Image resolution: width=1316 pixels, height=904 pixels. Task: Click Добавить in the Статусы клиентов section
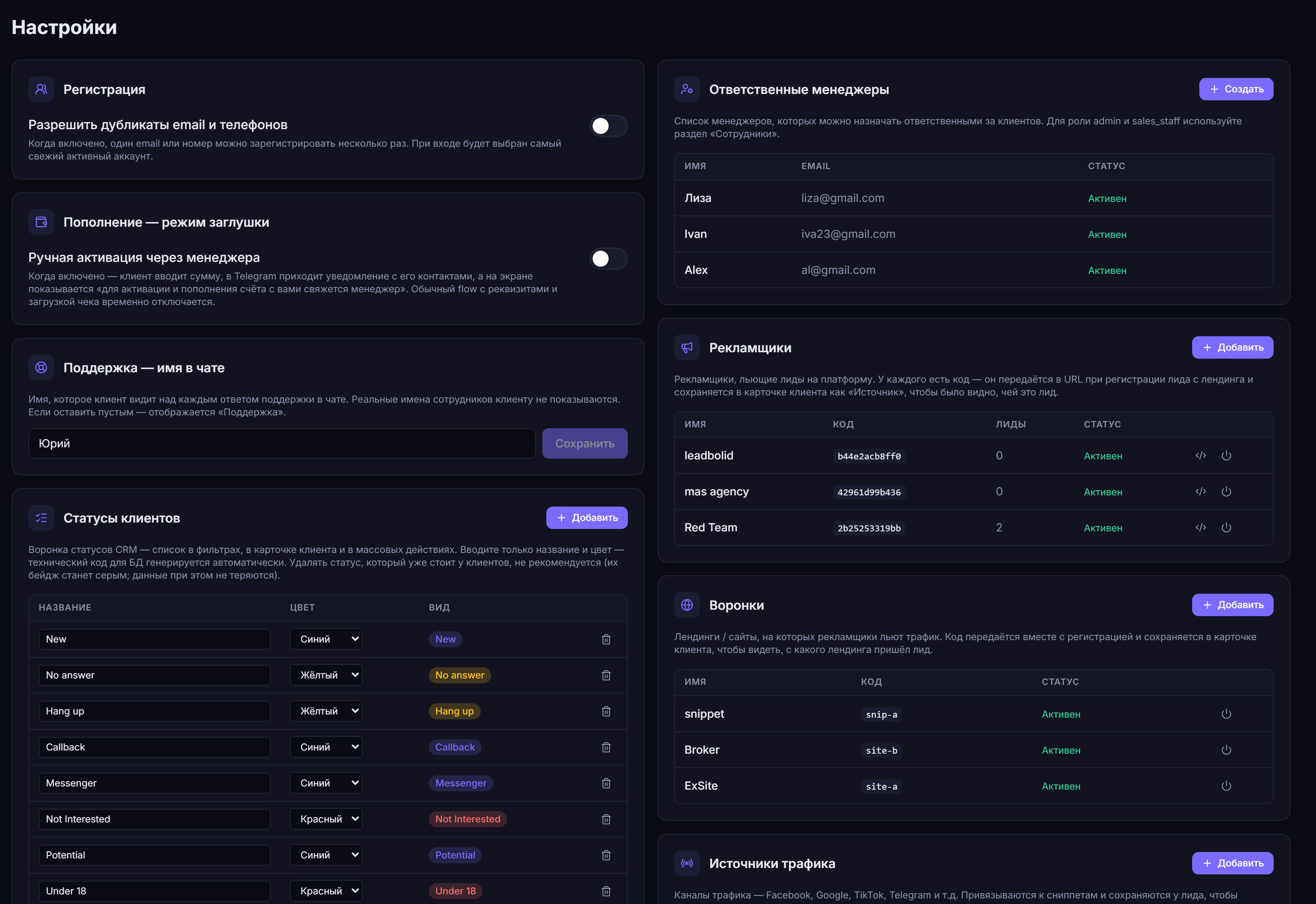tap(587, 518)
